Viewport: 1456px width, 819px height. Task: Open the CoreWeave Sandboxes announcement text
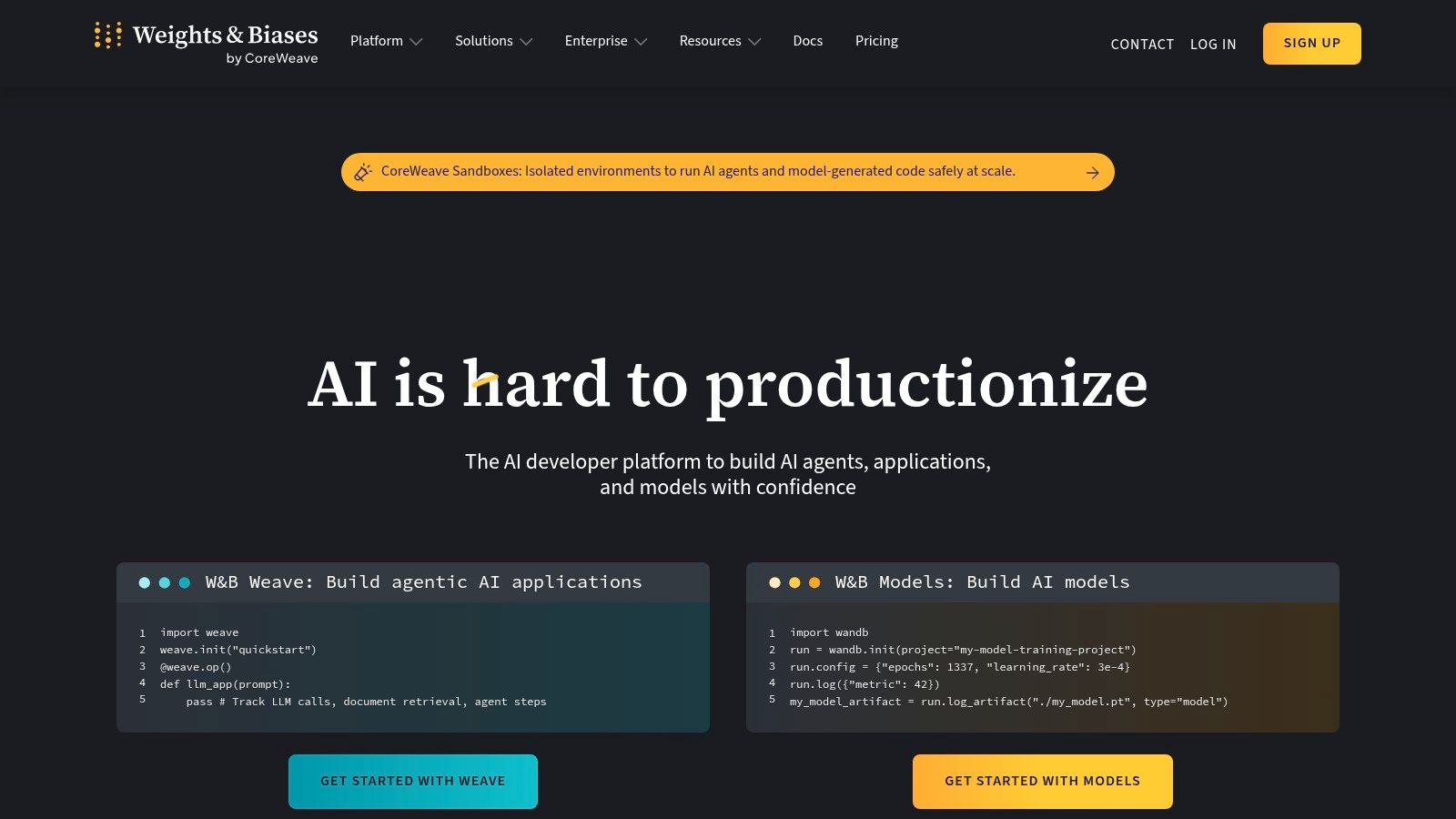[x=698, y=171]
